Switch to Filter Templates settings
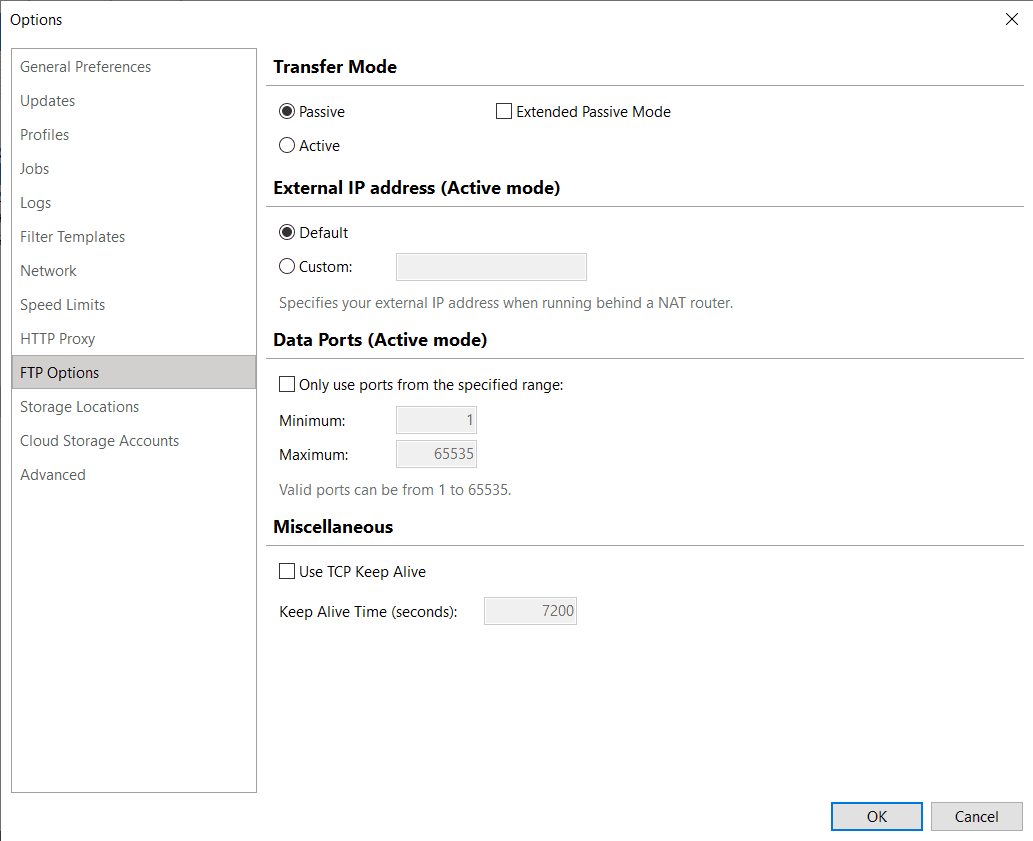This screenshot has height=841, width=1033. click(73, 237)
